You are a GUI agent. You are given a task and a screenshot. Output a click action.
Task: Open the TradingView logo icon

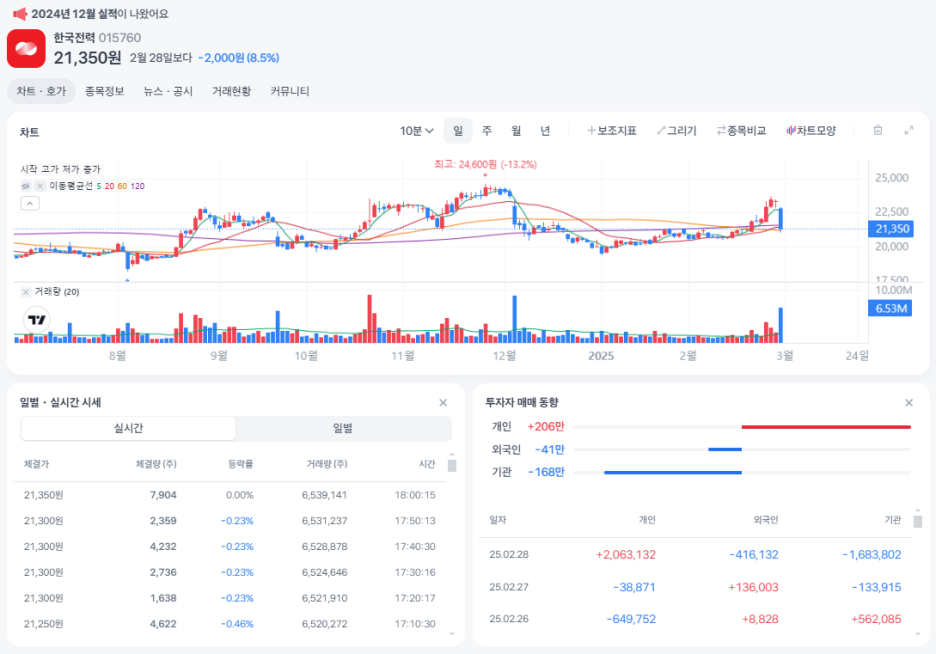click(x=37, y=320)
